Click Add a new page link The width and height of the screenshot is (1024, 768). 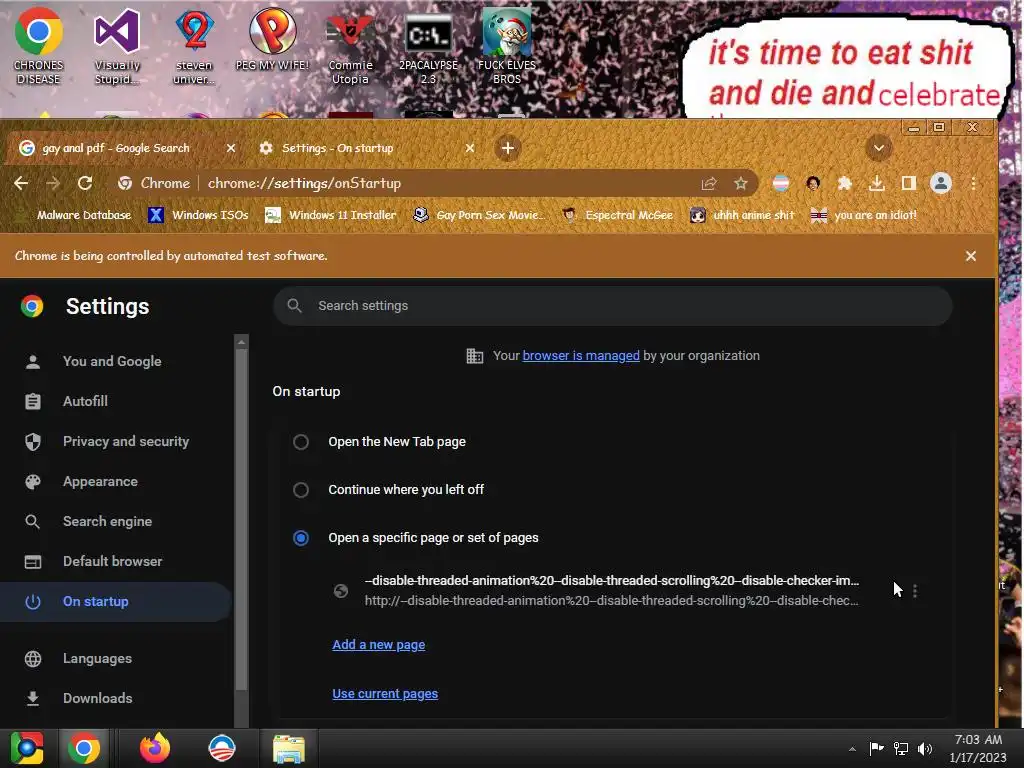click(379, 645)
